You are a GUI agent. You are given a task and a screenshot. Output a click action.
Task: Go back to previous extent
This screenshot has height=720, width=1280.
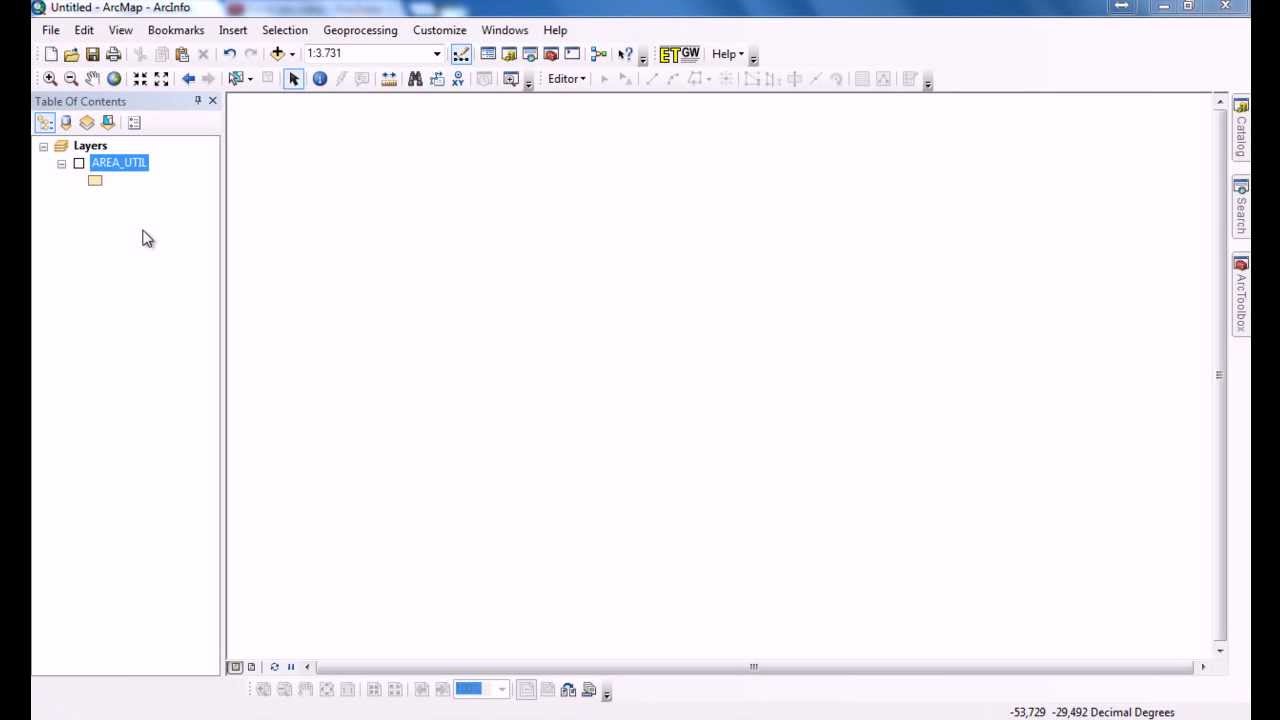point(188,79)
